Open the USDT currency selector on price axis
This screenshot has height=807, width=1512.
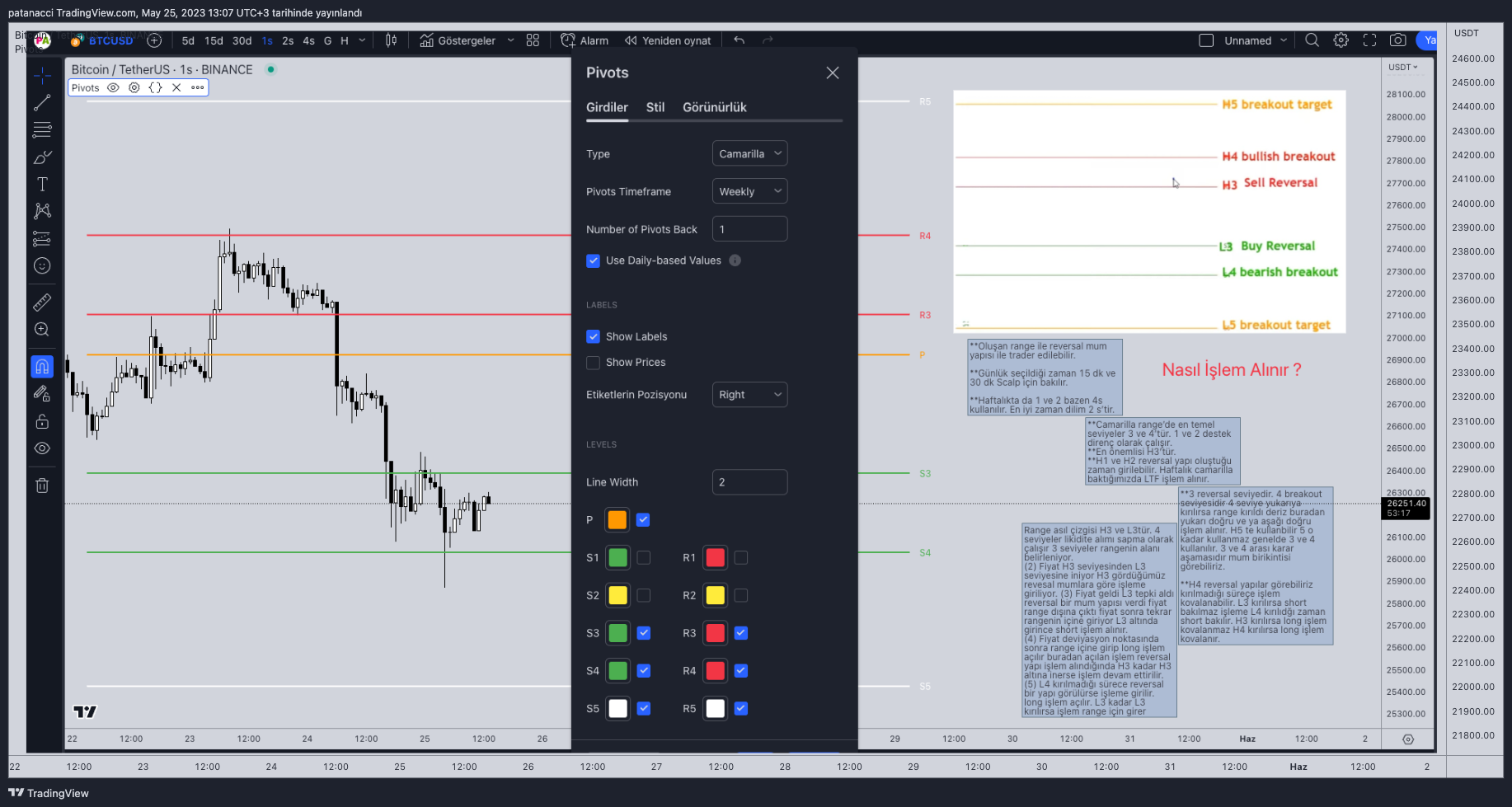pyautogui.click(x=1402, y=68)
